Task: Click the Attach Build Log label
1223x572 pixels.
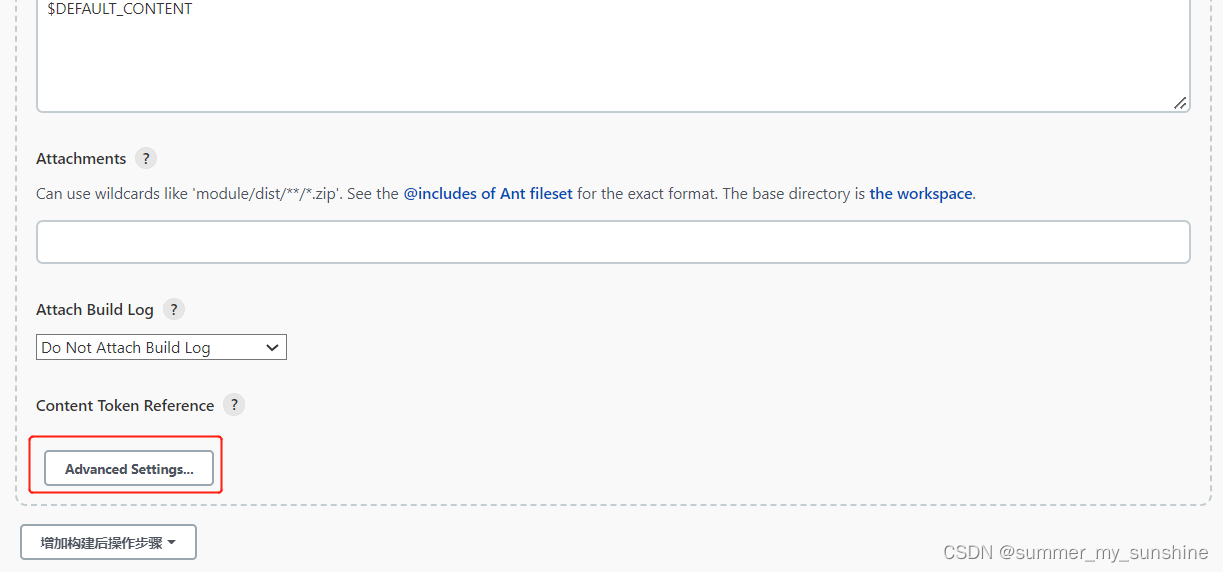Action: 95,309
